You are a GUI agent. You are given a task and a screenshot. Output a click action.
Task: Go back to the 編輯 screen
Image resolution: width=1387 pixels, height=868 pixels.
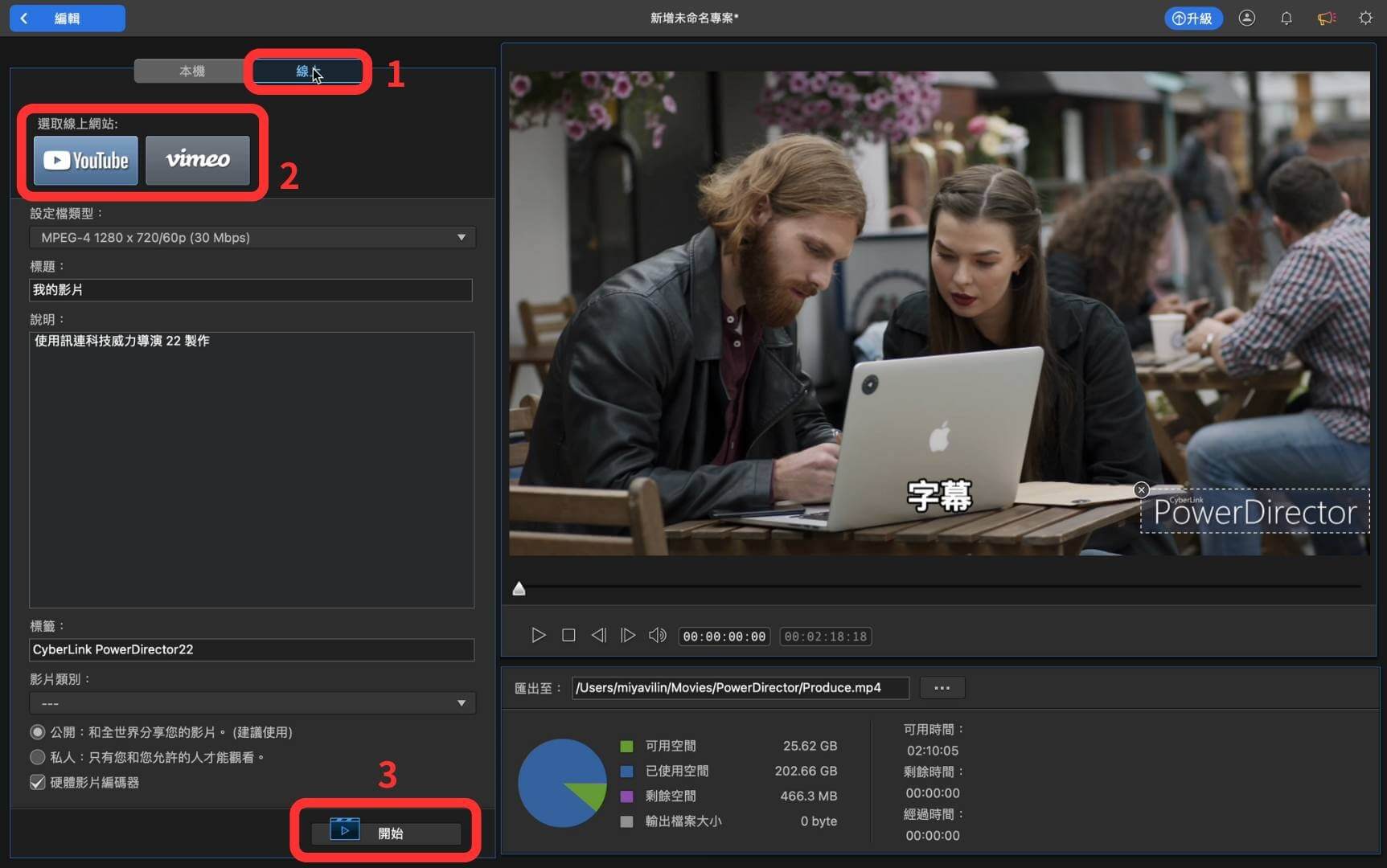[x=67, y=18]
